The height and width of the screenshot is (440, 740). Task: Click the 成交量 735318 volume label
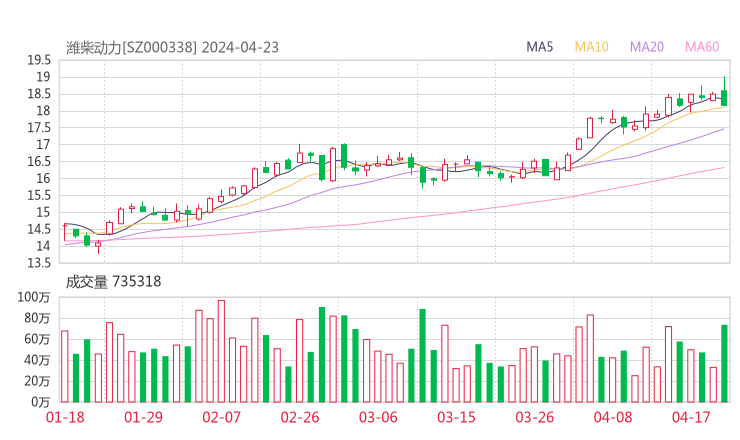pos(113,282)
